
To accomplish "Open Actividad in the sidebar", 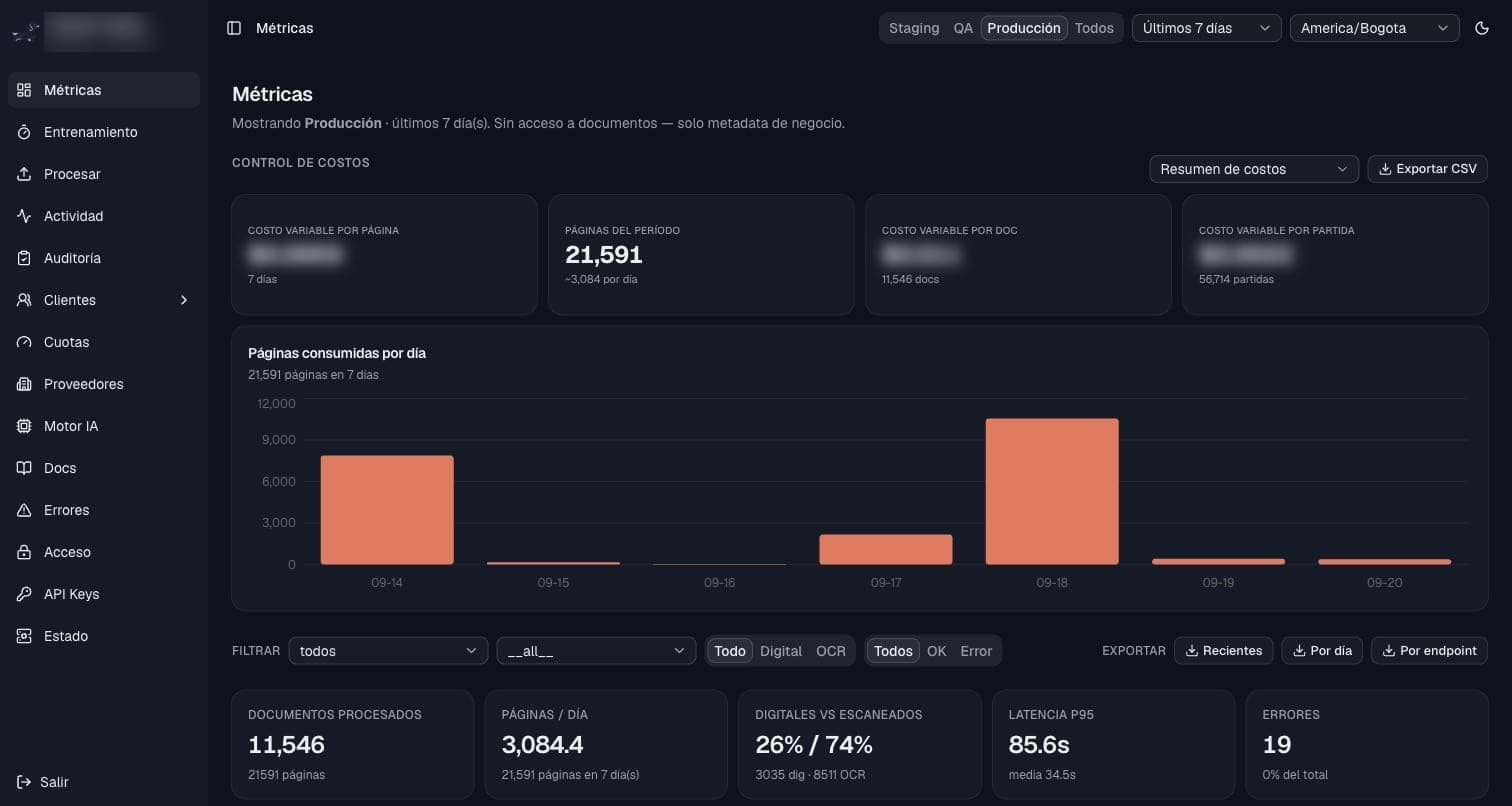I will pyautogui.click(x=104, y=216).
